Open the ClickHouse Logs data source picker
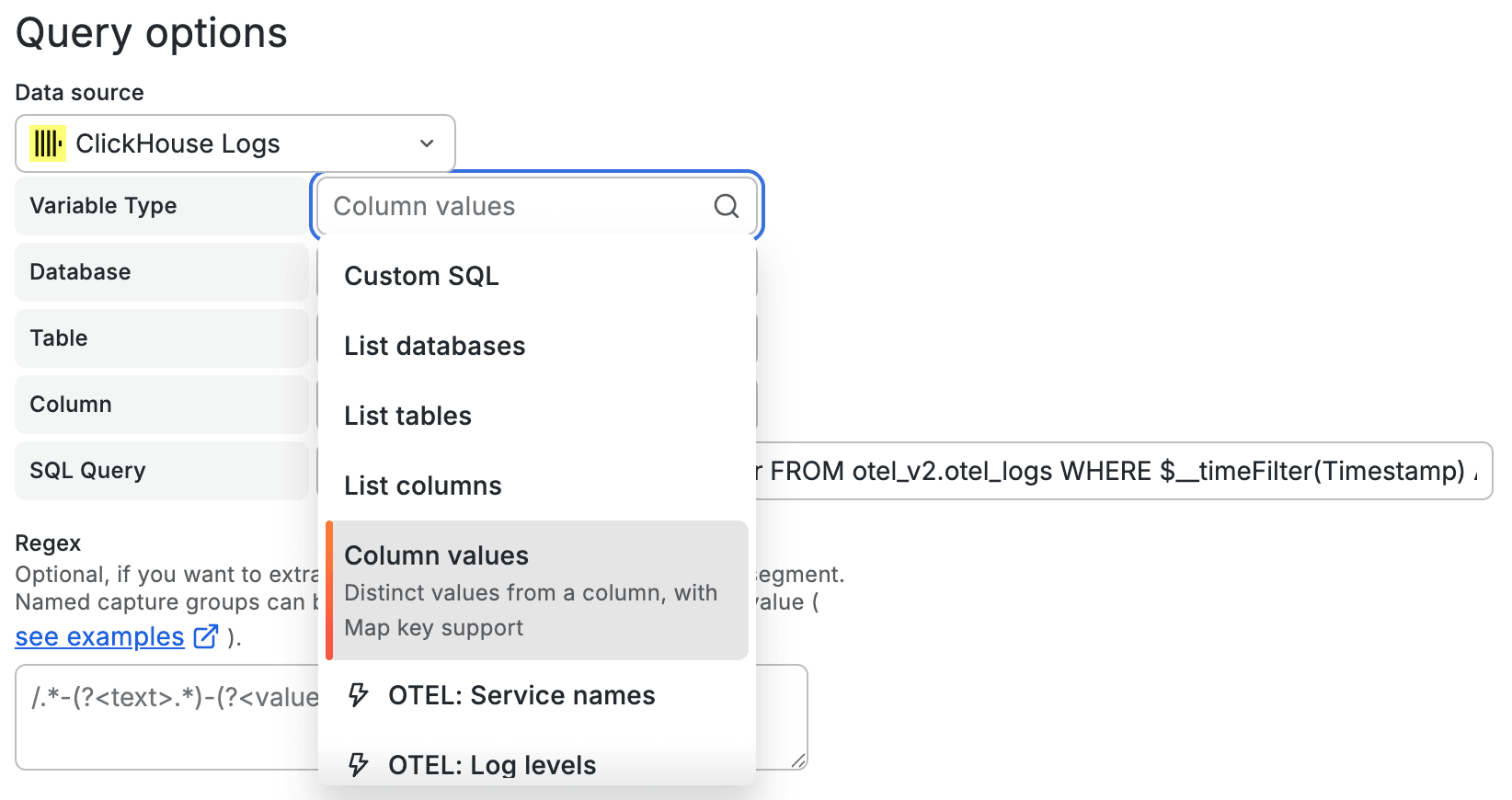 click(235, 143)
